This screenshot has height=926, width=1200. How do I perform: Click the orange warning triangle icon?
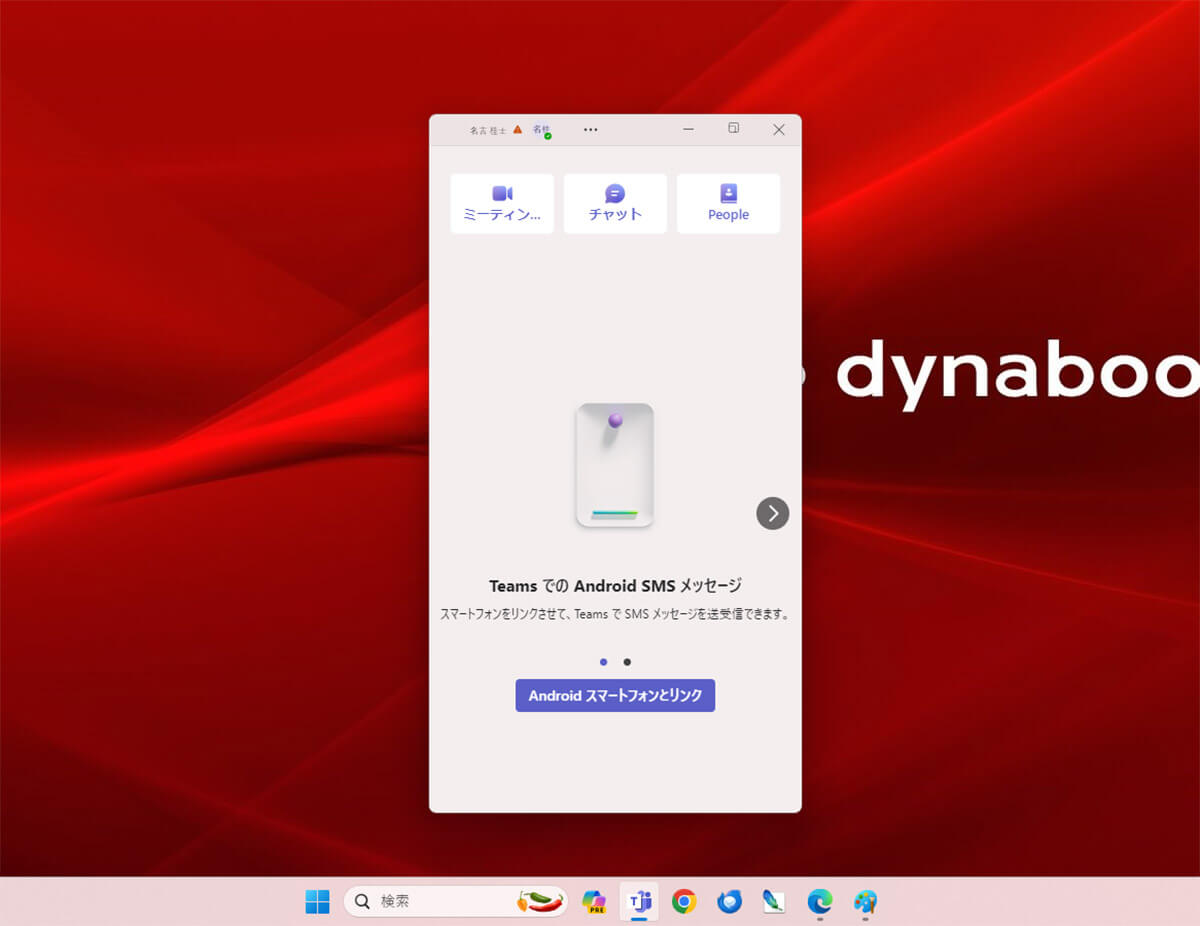coord(518,129)
